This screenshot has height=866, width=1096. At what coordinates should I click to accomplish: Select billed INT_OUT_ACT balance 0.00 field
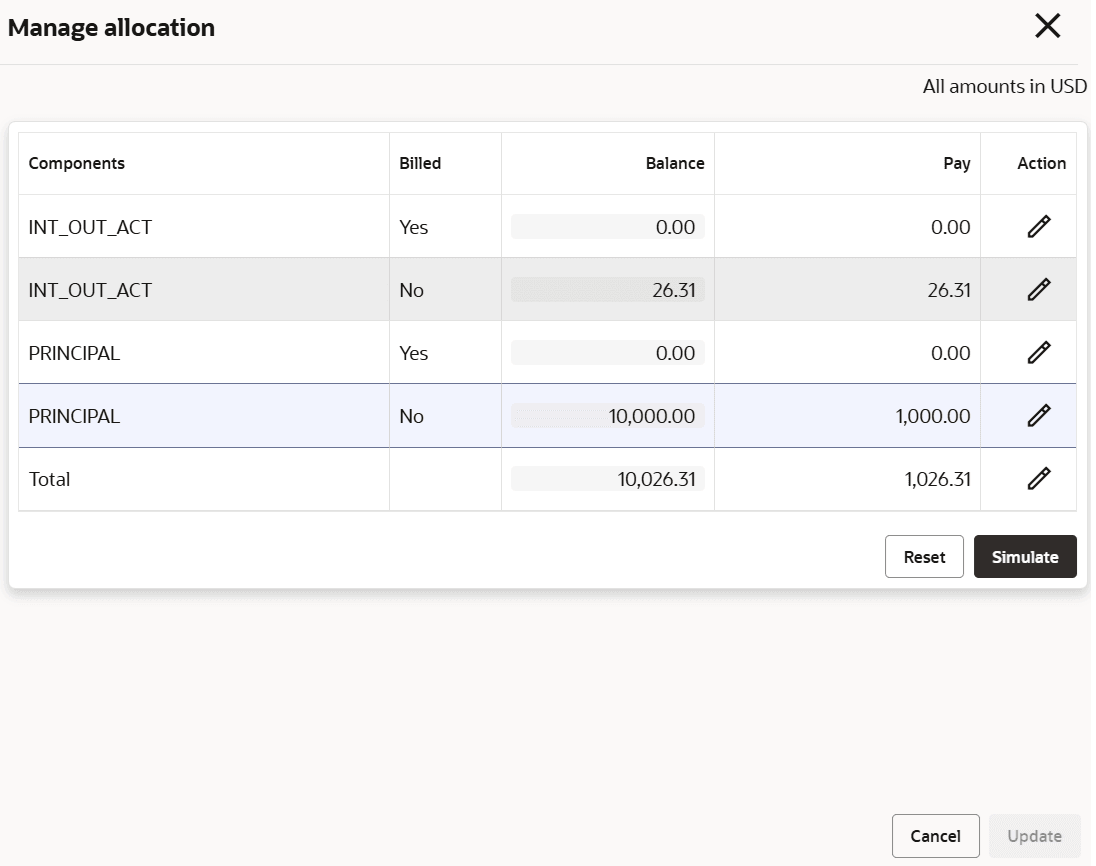pos(608,227)
